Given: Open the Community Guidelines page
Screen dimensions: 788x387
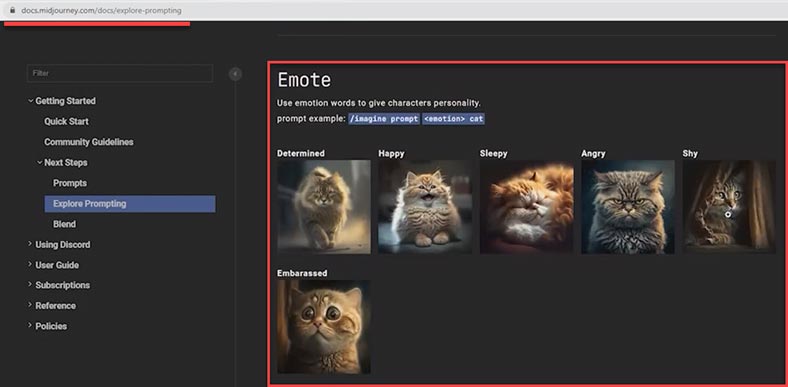Looking at the screenshot, I should (89, 142).
